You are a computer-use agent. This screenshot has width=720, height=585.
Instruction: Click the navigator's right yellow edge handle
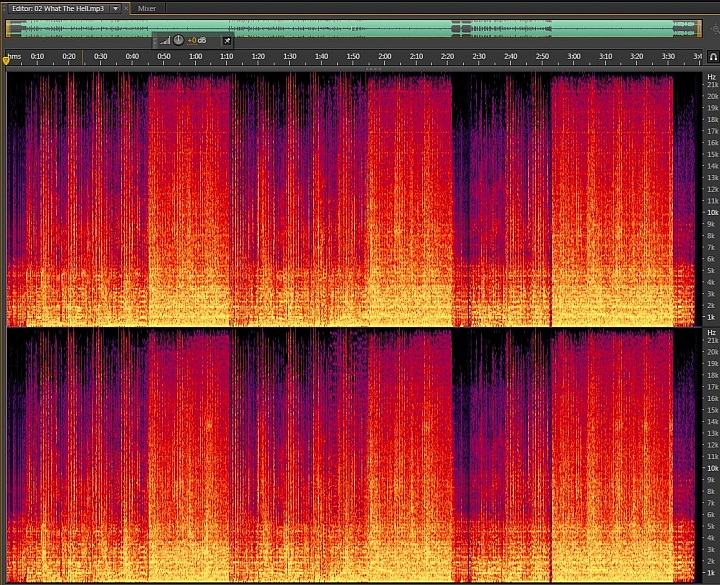(699, 28)
